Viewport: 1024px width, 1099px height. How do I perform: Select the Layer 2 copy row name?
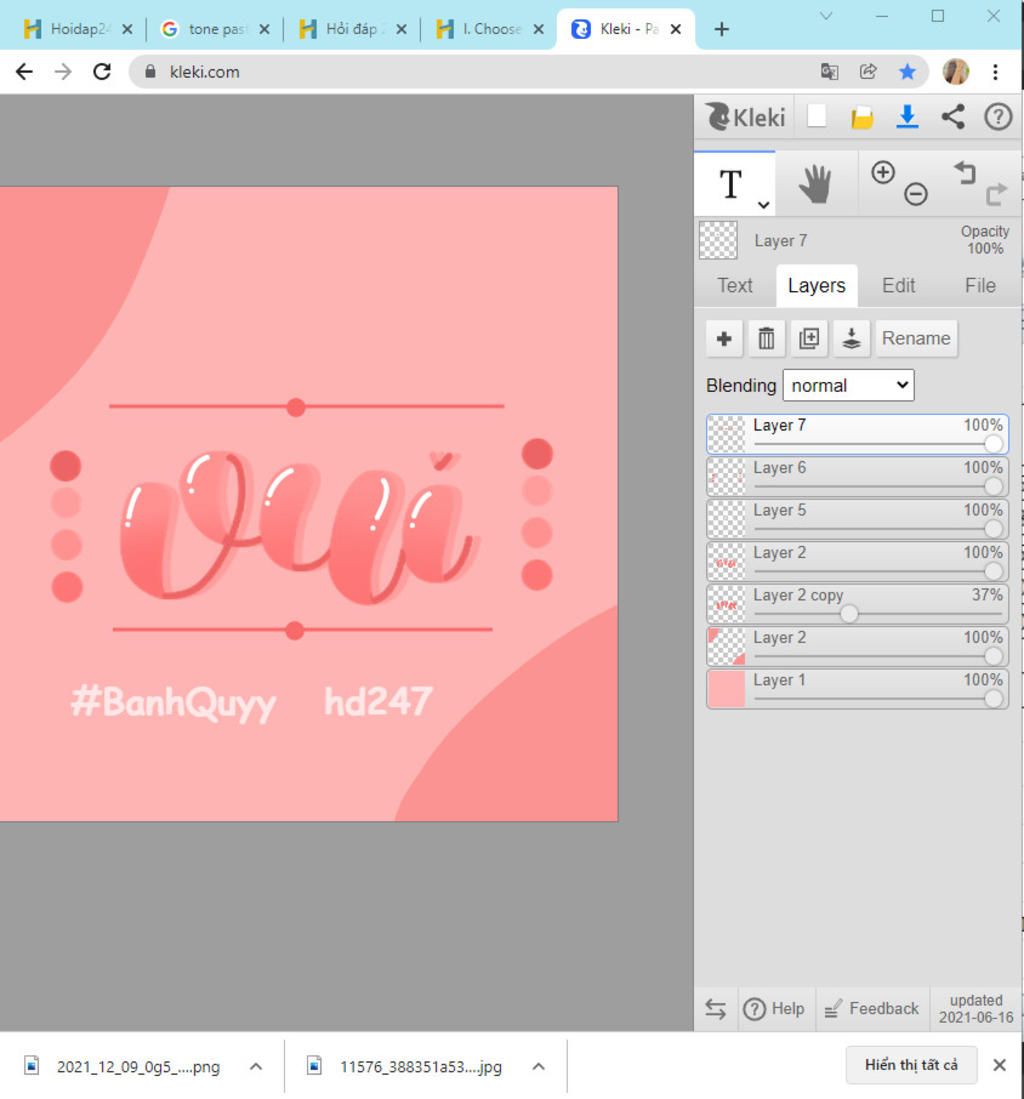click(798, 595)
